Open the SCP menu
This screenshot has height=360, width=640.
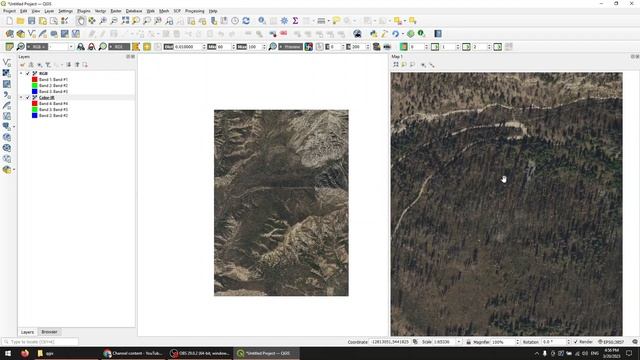point(177,11)
